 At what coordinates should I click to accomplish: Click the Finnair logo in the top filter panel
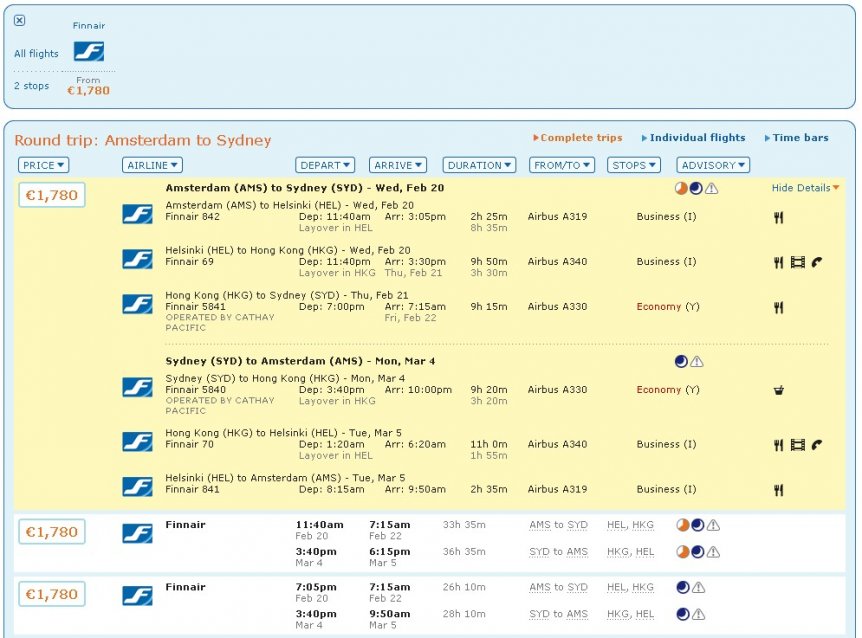89,52
